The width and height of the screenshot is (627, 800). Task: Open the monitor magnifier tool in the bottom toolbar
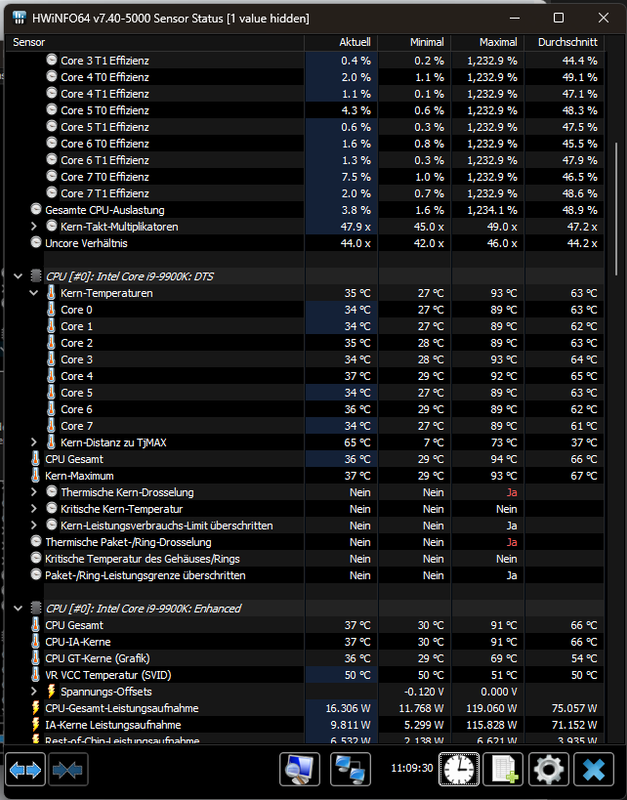click(300, 769)
